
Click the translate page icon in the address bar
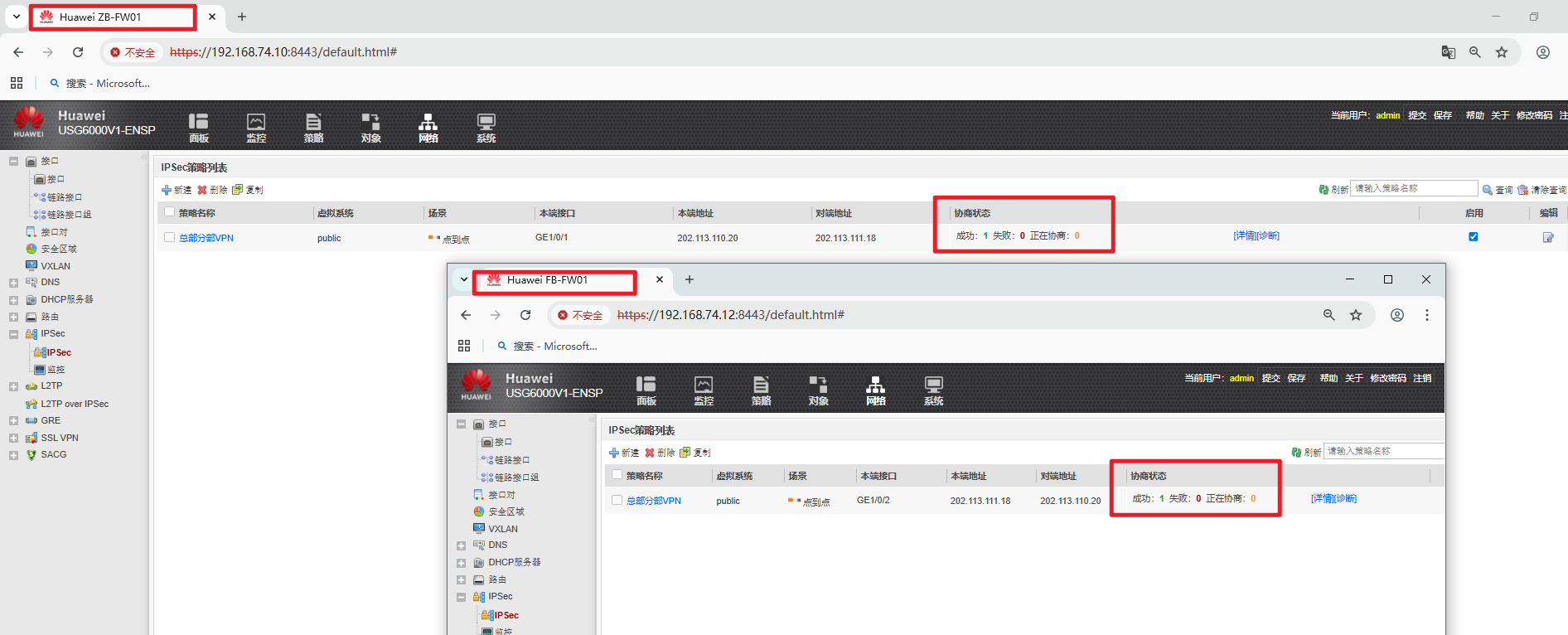tap(1448, 52)
